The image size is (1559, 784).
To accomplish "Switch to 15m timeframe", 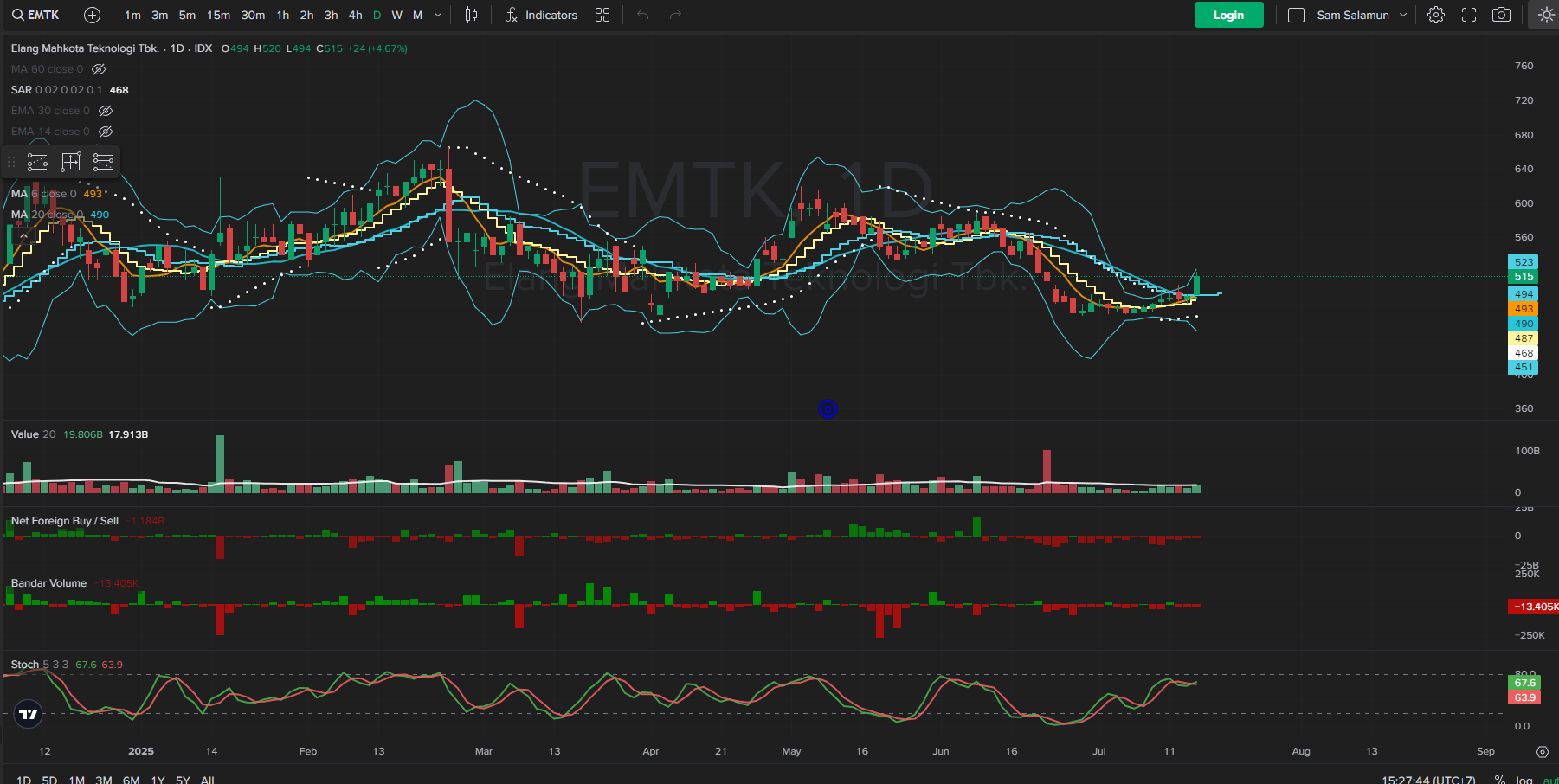I will click(x=218, y=15).
